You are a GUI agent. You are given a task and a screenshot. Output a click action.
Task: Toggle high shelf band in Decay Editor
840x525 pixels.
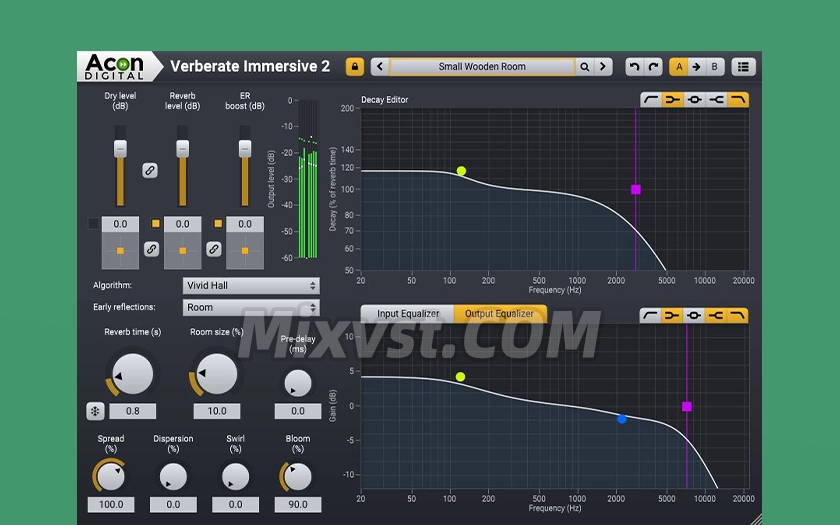(x=716, y=100)
